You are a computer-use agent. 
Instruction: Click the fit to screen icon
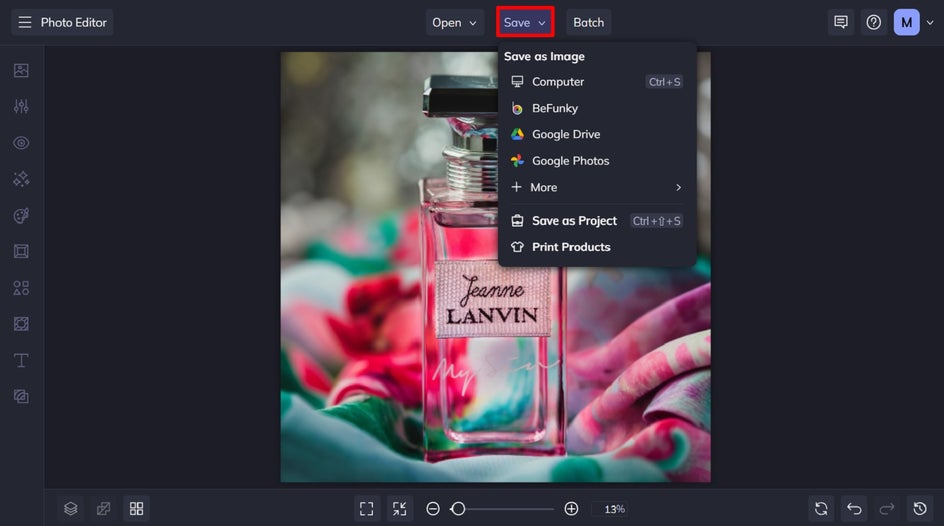[x=367, y=509]
